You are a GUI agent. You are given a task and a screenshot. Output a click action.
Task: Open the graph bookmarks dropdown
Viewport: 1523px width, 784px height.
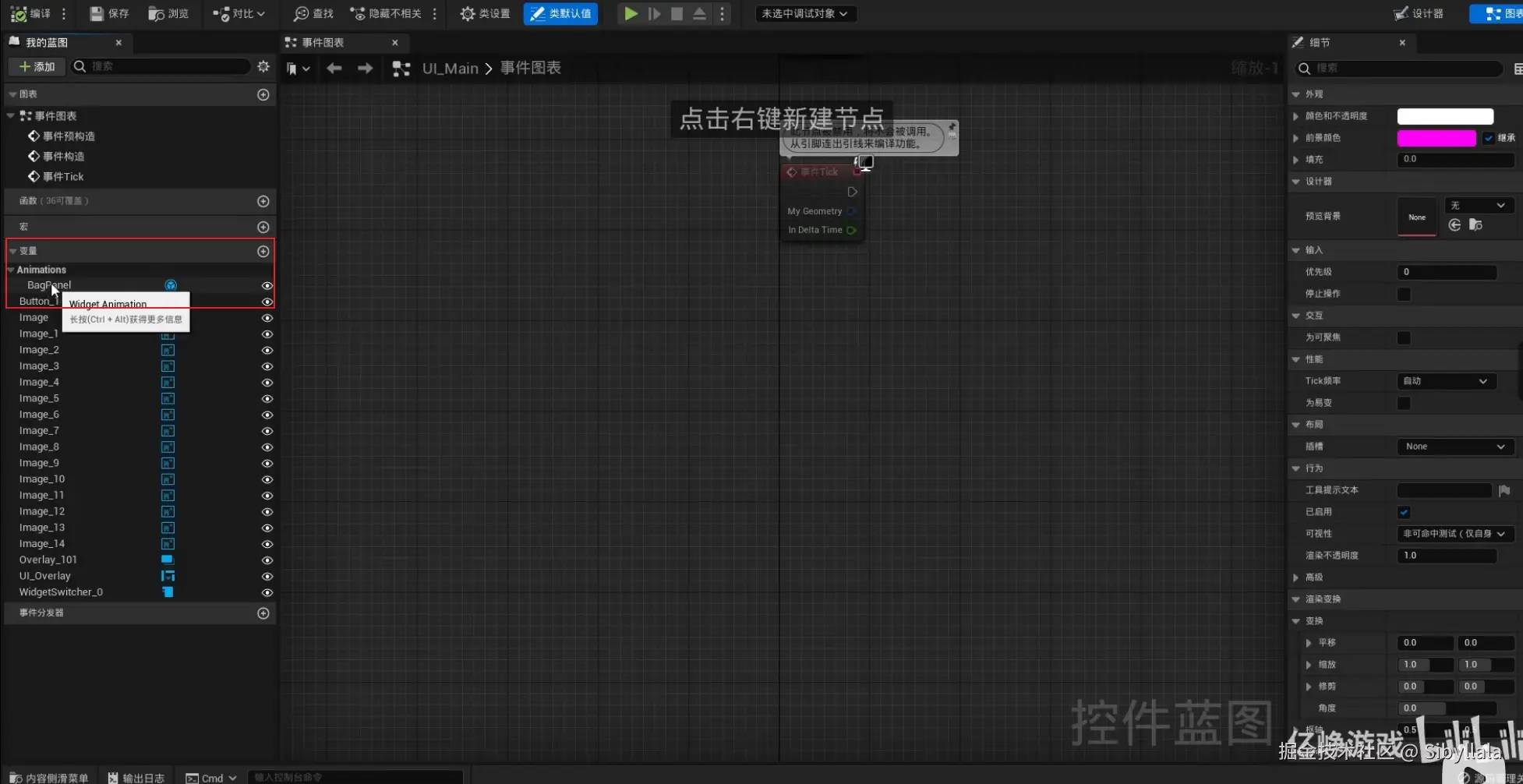point(298,69)
